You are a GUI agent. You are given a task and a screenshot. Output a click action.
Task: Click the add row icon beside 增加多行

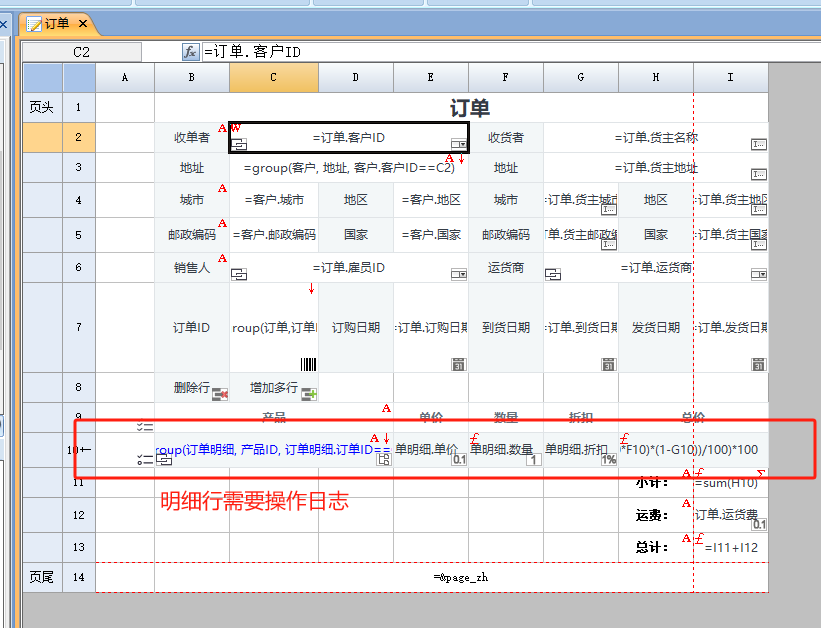click(x=309, y=395)
